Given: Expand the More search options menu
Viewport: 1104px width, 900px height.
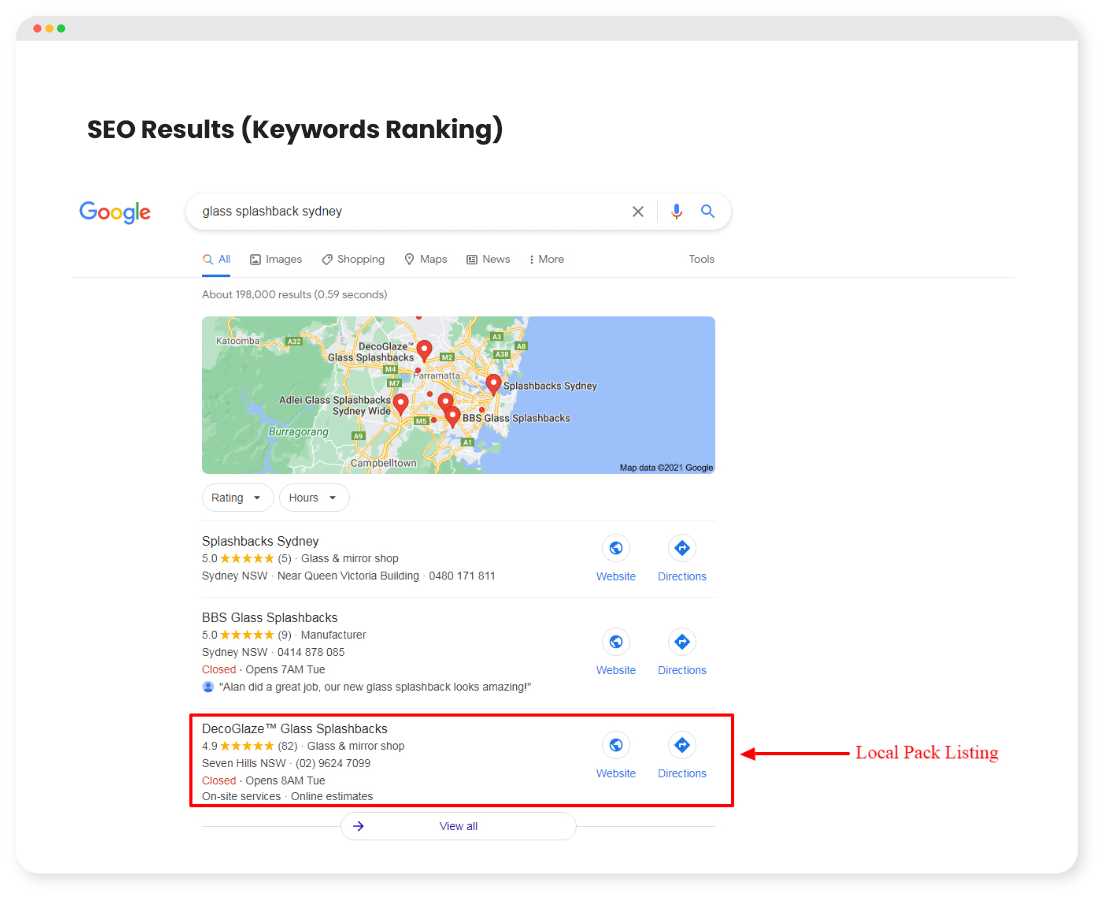Looking at the screenshot, I should tap(546, 259).
